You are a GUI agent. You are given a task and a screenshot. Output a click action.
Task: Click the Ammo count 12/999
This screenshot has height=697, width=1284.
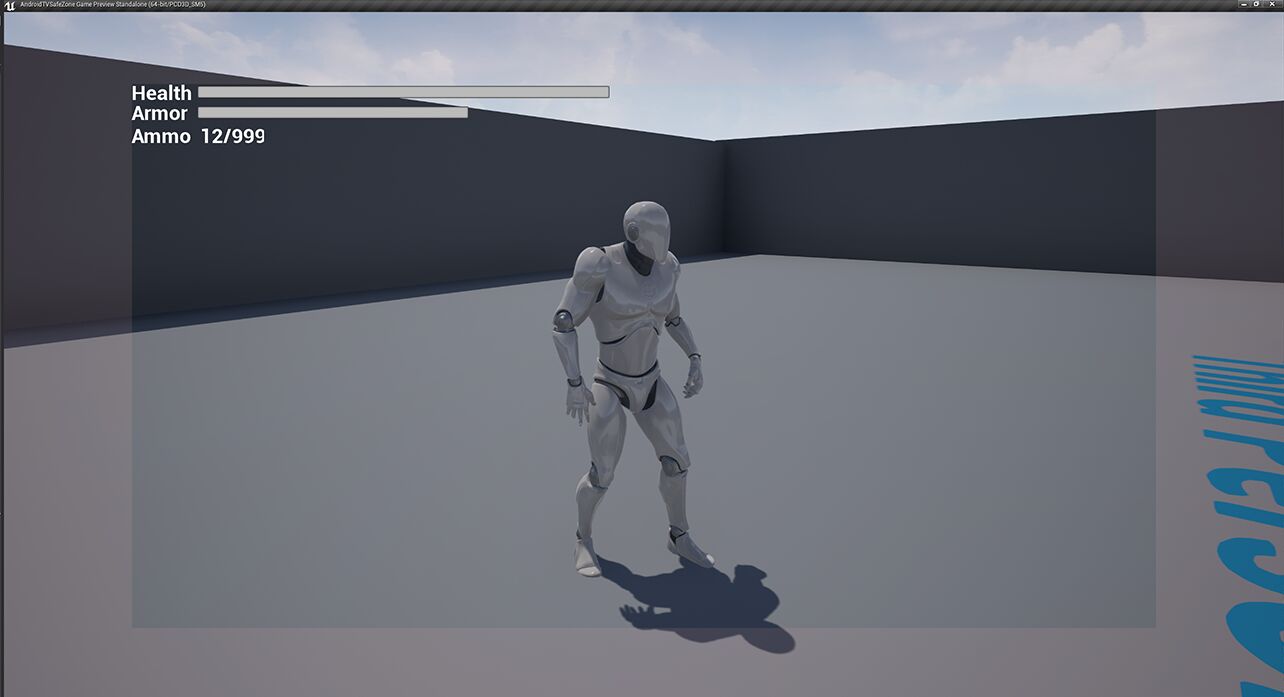pyautogui.click(x=232, y=136)
